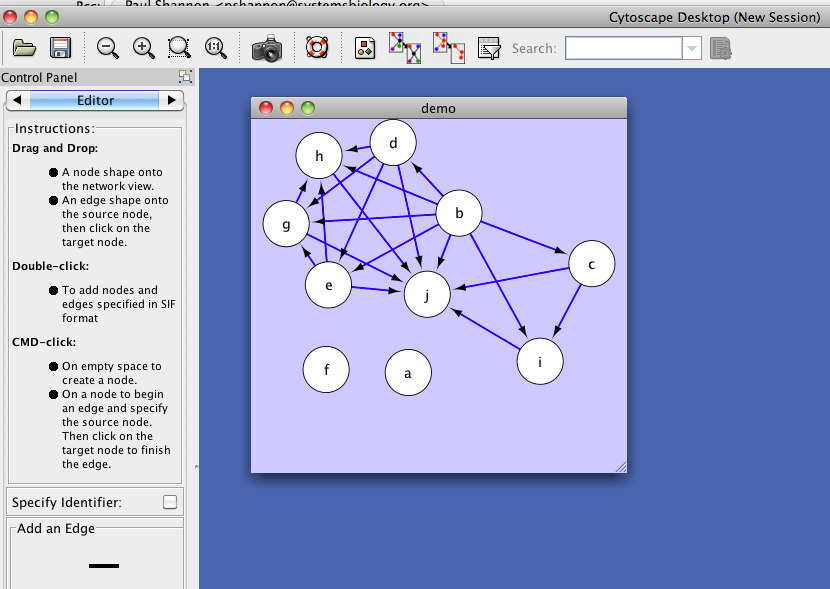Open help via the lifebuoy icon

pos(317,48)
